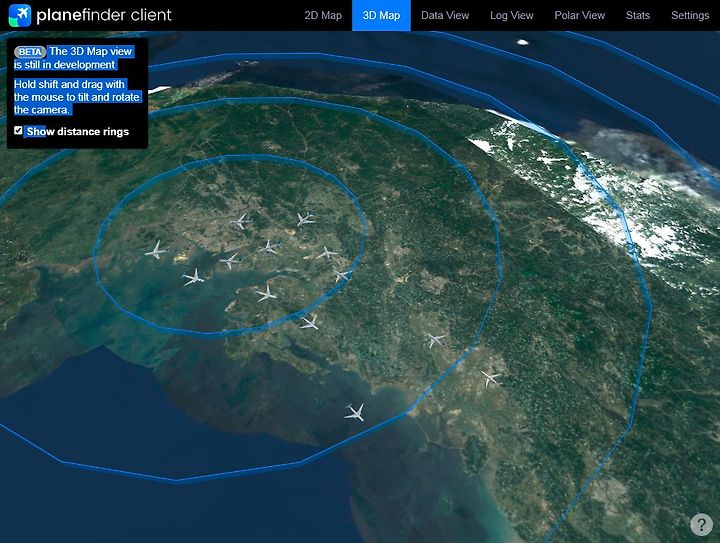
Task: Select the aircraft flying over the sea
Action: pos(355,412)
